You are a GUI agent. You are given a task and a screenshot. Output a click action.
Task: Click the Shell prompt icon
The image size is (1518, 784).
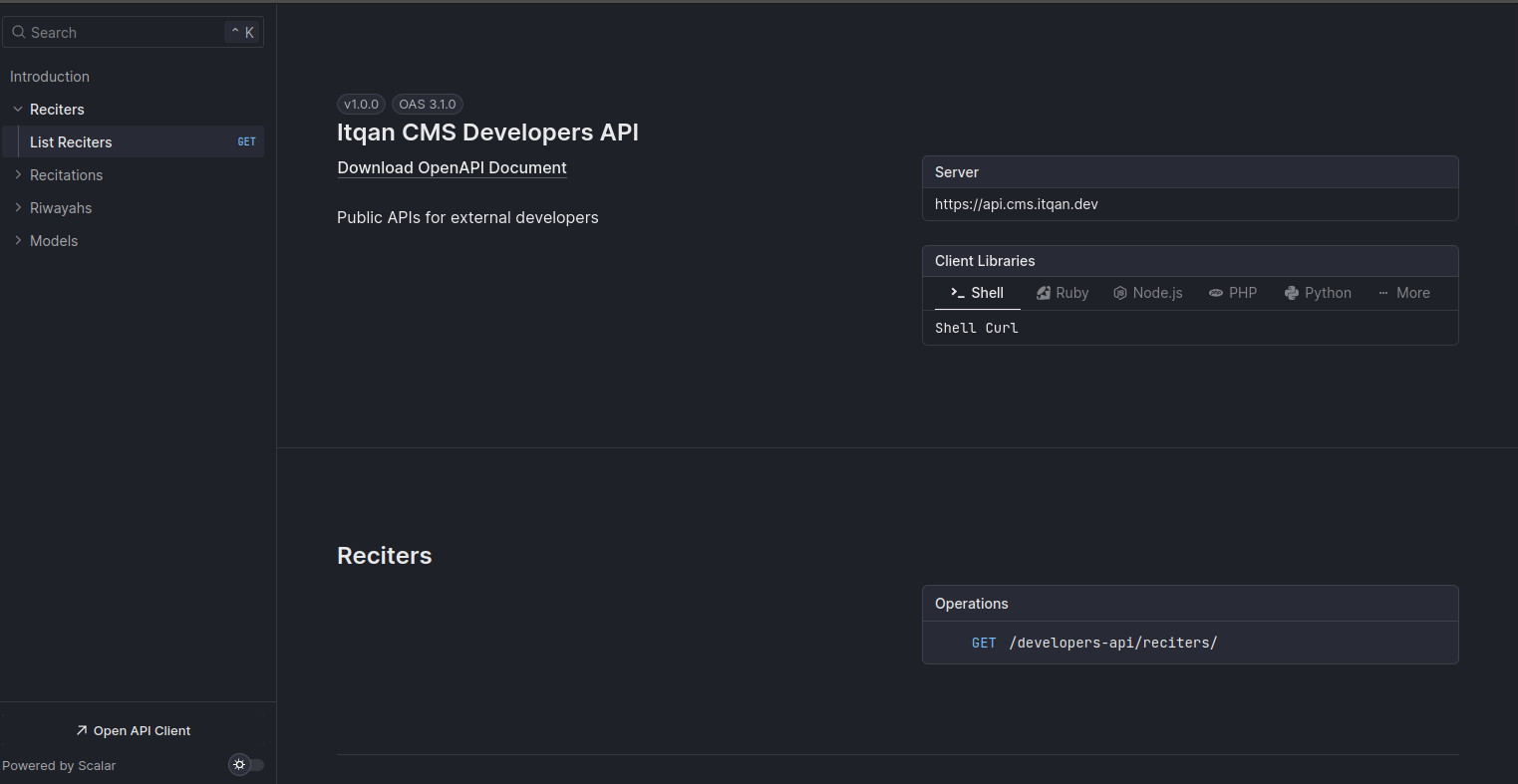pyautogui.click(x=957, y=293)
